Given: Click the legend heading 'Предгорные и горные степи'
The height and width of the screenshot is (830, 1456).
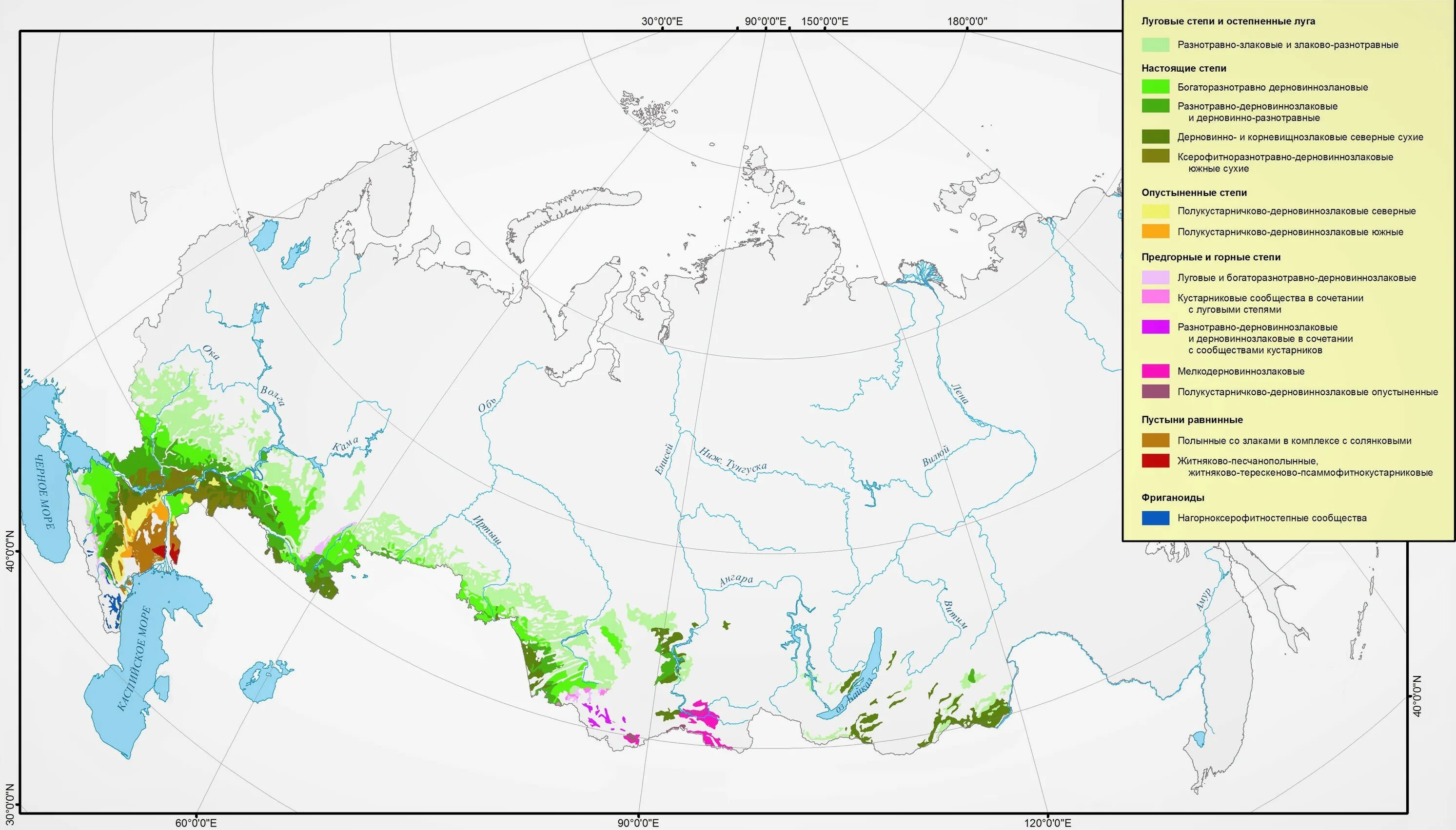Looking at the screenshot, I should tap(1211, 257).
